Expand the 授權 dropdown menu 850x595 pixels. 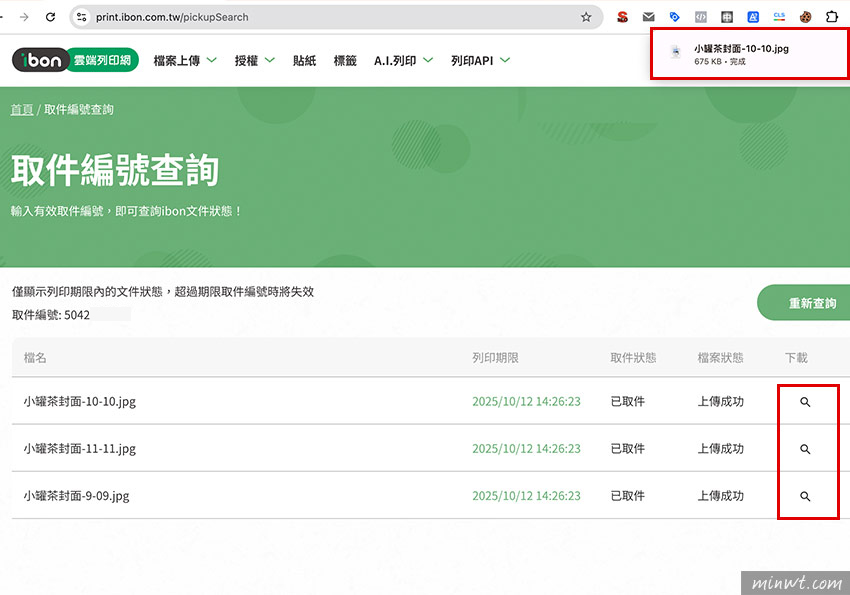click(254, 61)
